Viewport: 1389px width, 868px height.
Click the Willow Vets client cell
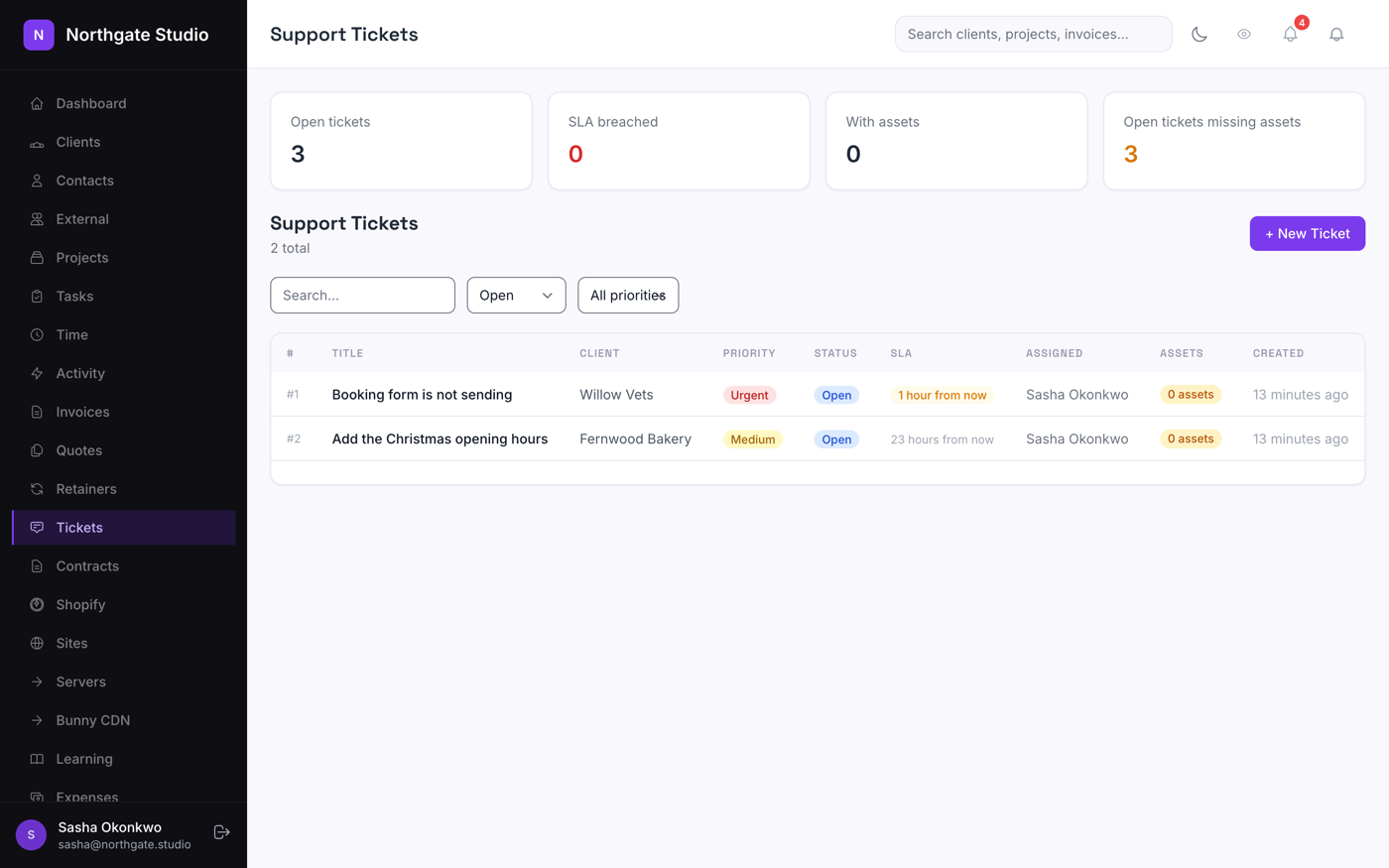pyautogui.click(x=616, y=395)
